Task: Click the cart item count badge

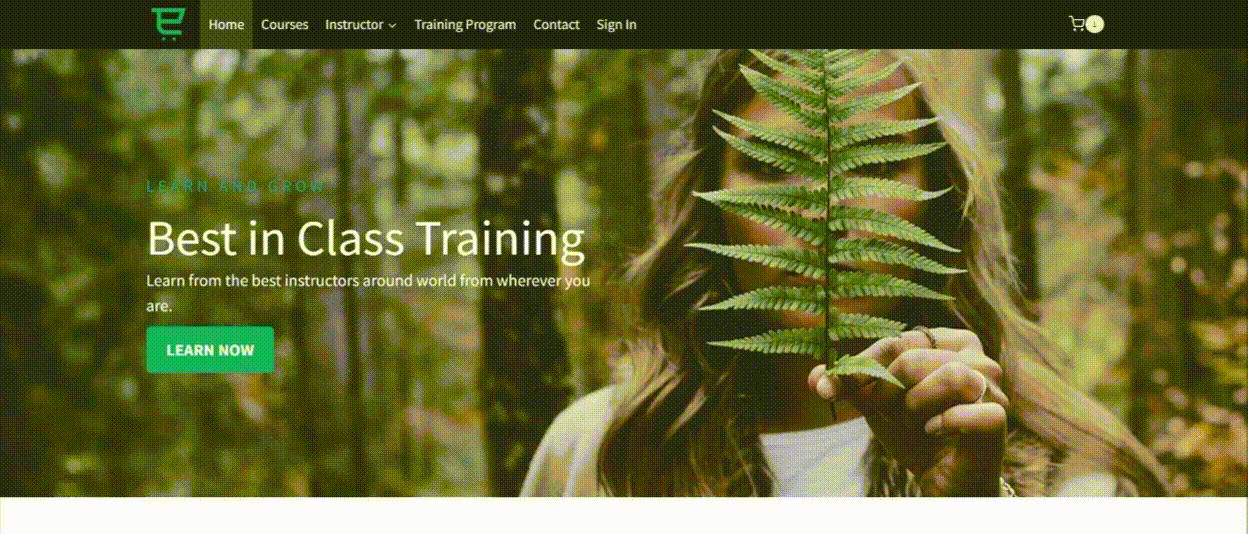Action: click(x=1095, y=24)
